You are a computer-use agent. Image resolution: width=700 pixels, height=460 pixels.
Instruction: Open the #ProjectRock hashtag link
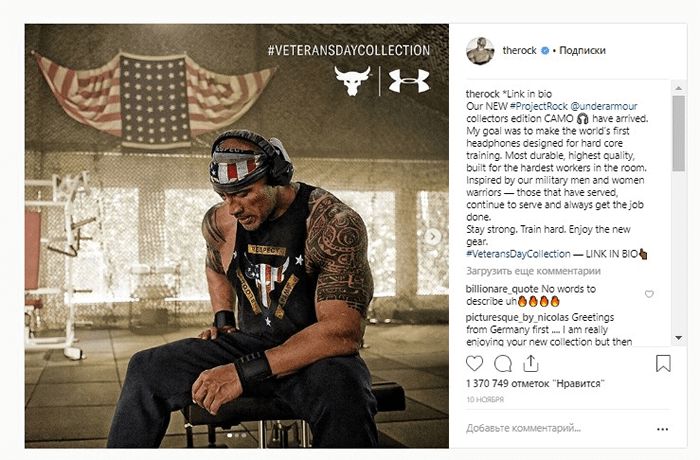[539, 105]
